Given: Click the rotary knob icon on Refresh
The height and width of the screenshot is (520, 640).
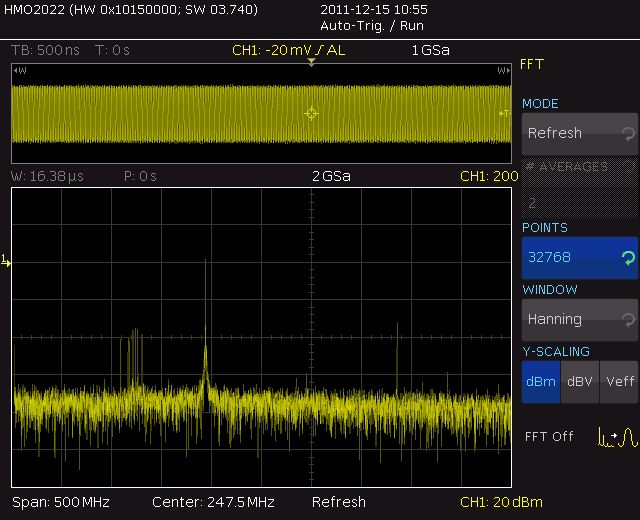Looking at the screenshot, I should [628, 134].
